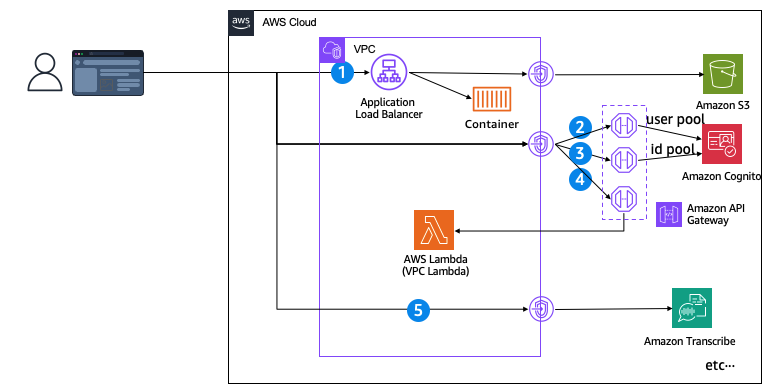
Task: Select the "Amazon Cognito" label
Action: 721,176
